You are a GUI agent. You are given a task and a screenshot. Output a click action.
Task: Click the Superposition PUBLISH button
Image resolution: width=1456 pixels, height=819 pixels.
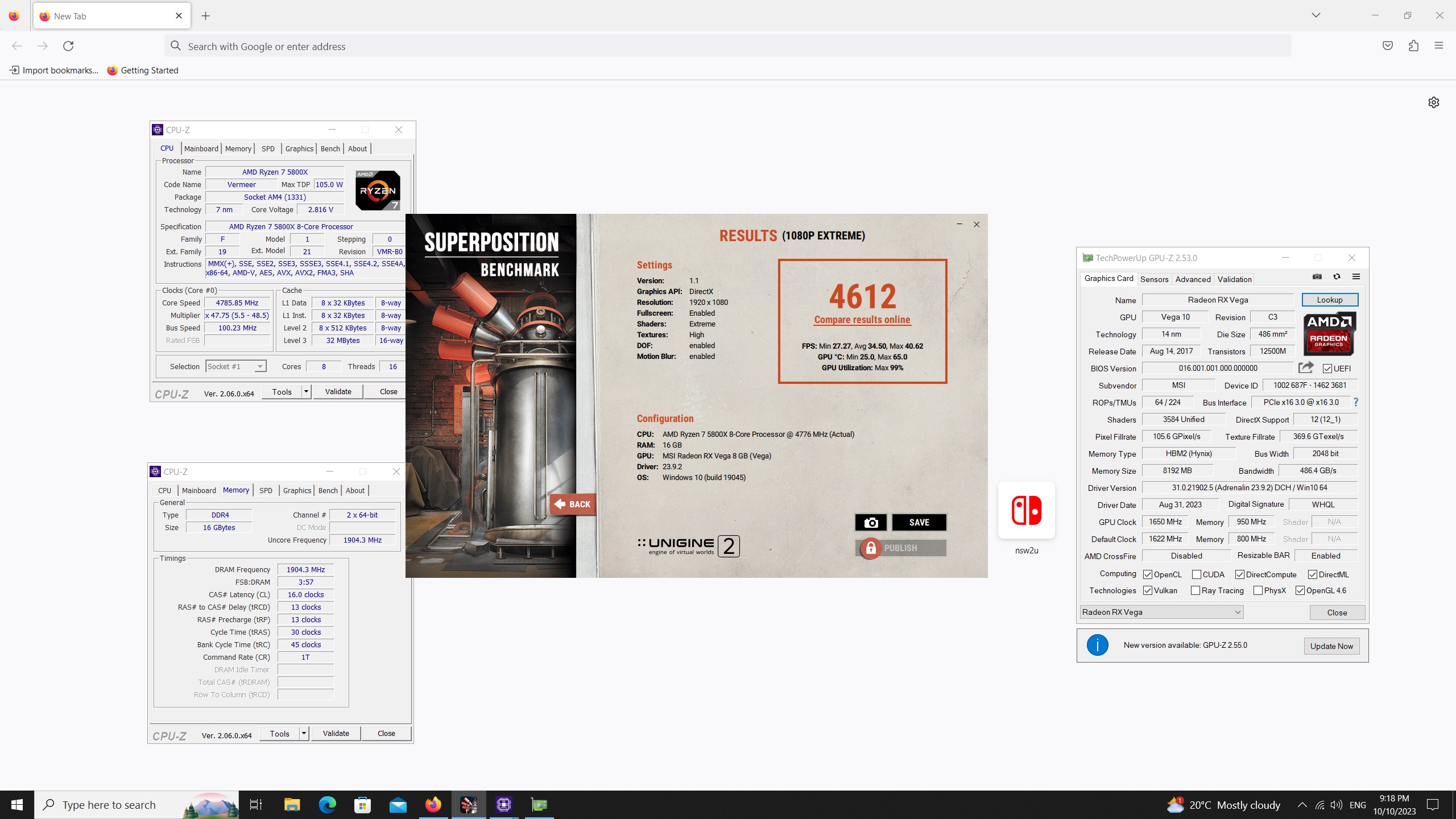click(901, 548)
